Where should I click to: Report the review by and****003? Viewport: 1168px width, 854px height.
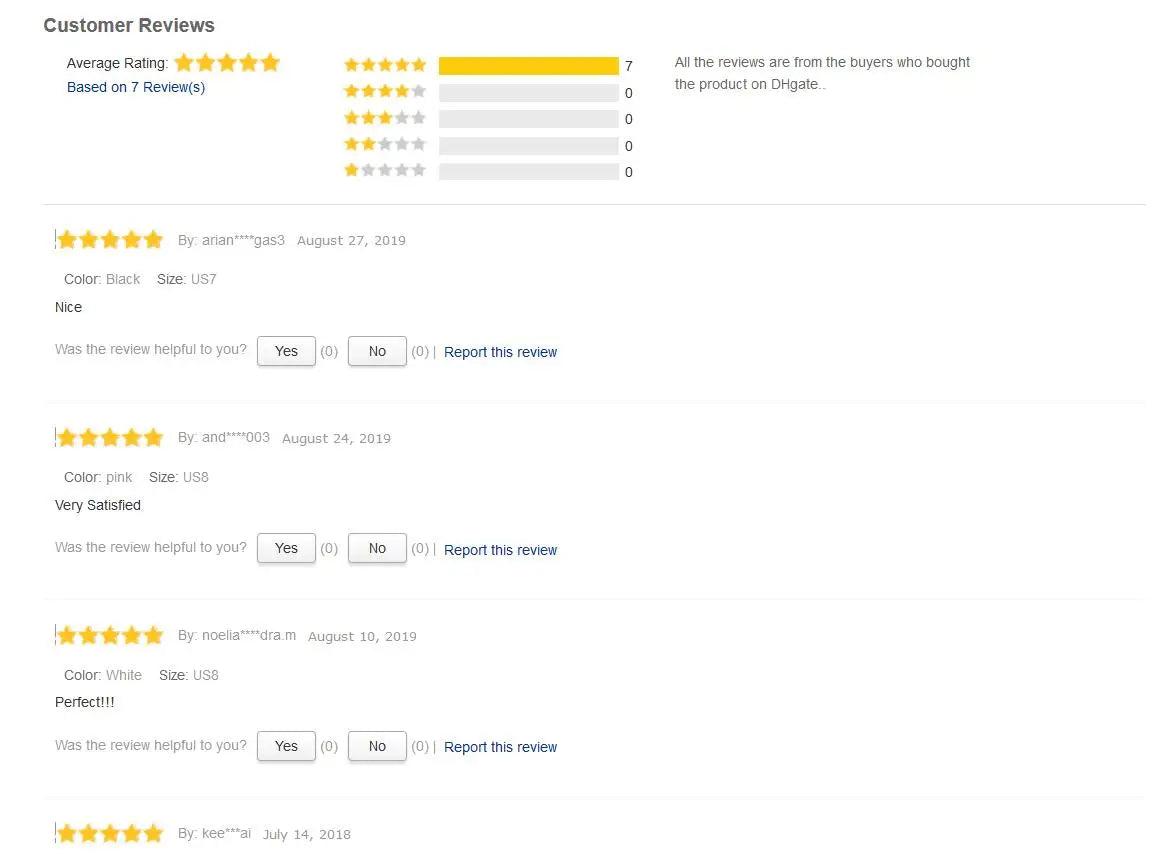[x=501, y=550]
